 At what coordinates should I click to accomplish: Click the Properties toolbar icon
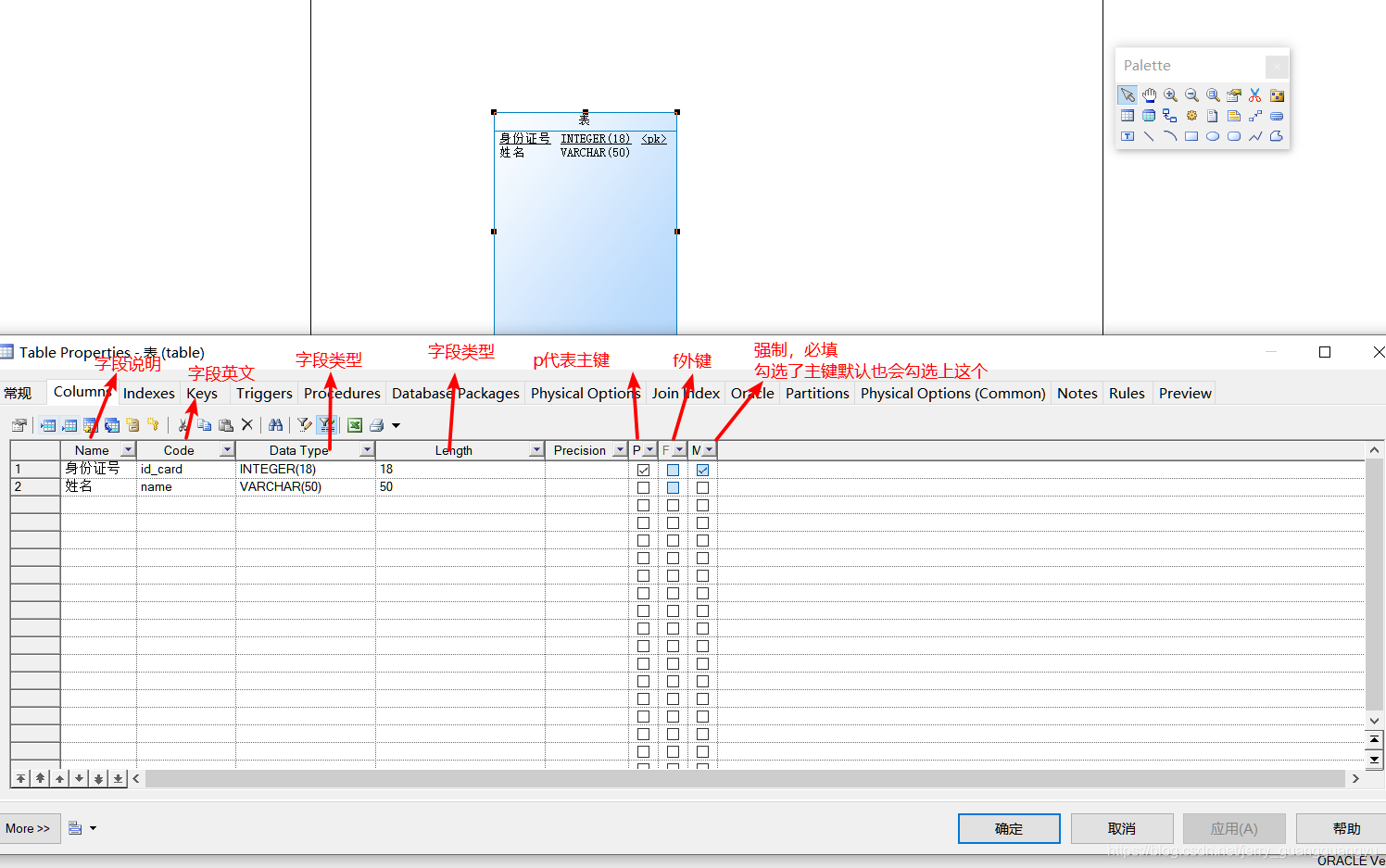point(19,425)
